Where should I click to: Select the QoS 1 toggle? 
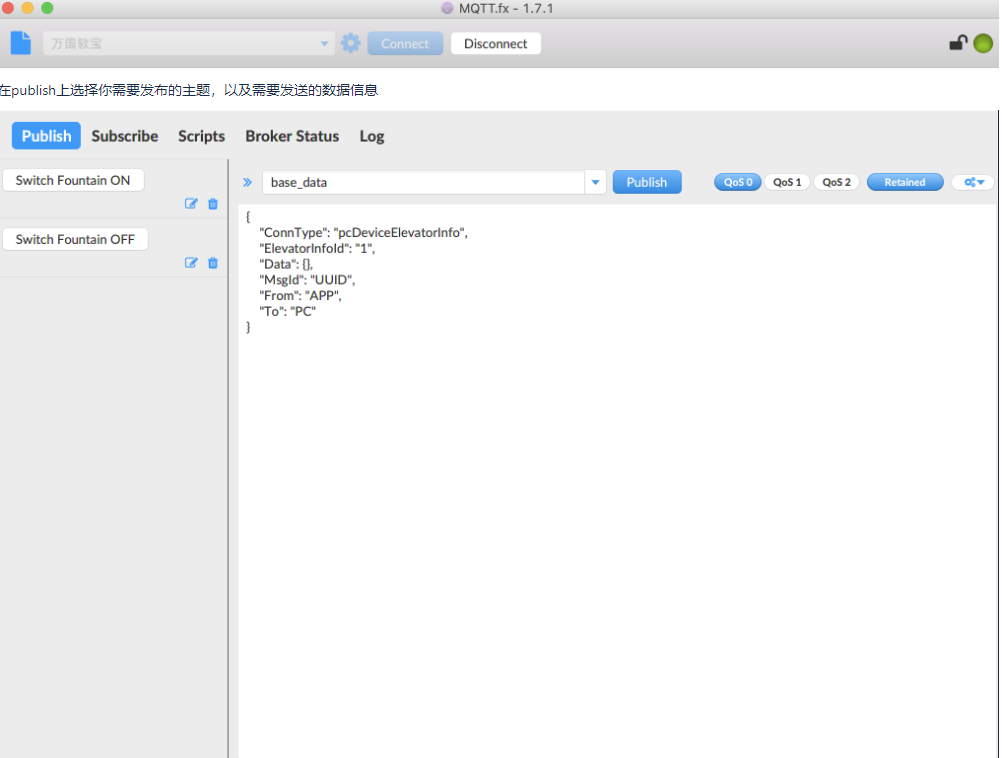point(787,182)
